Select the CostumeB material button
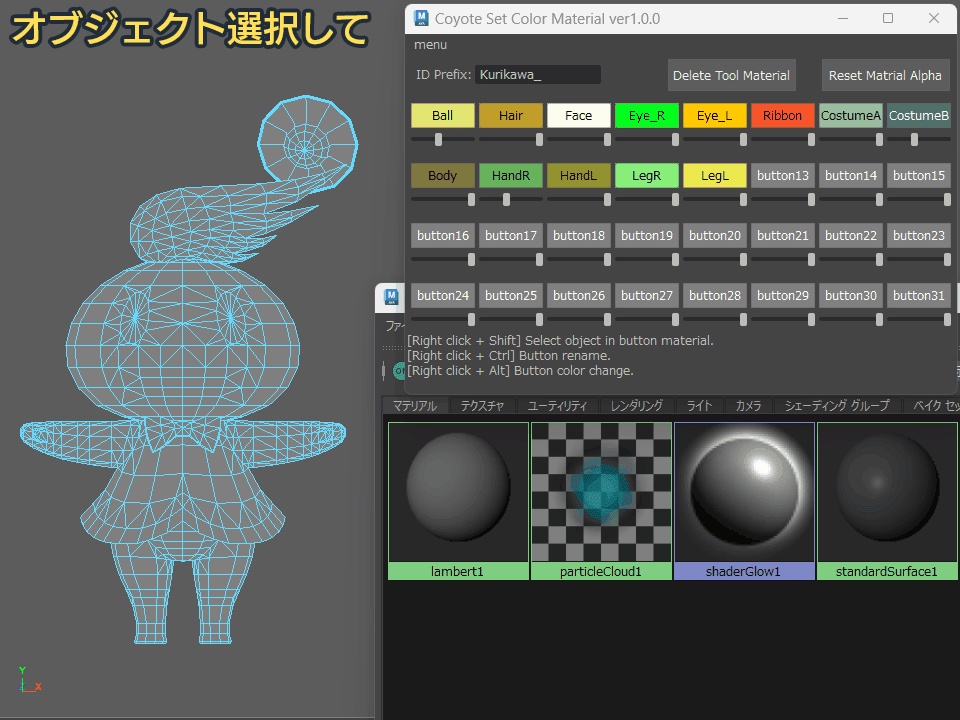Image resolution: width=960 pixels, height=720 pixels. 918,115
